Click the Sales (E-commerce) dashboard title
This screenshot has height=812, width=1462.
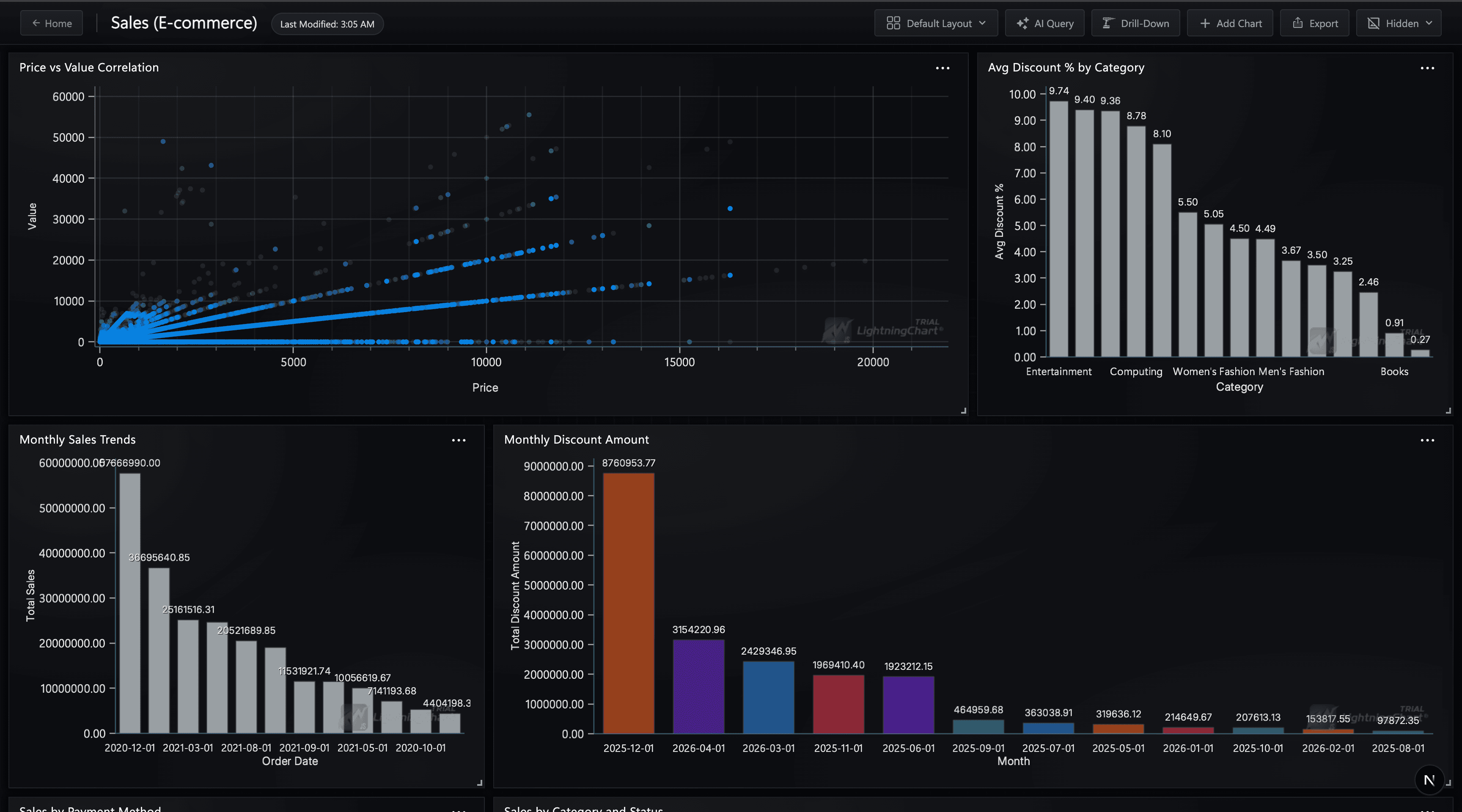[184, 23]
